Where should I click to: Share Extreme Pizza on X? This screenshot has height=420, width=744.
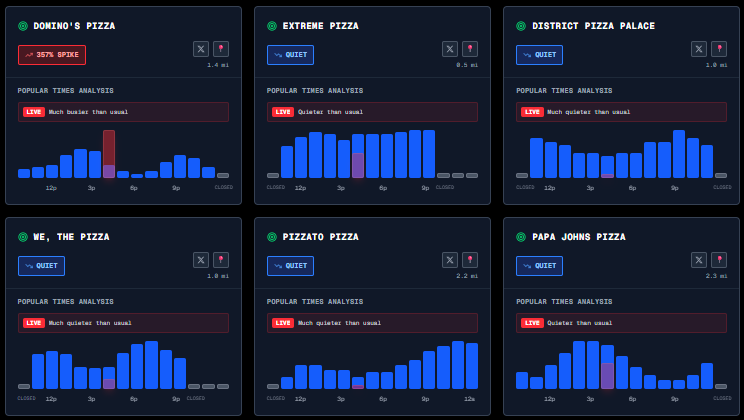(450, 49)
